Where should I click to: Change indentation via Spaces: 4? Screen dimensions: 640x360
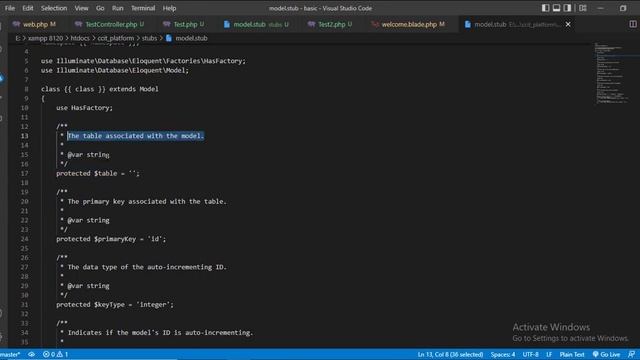point(503,354)
